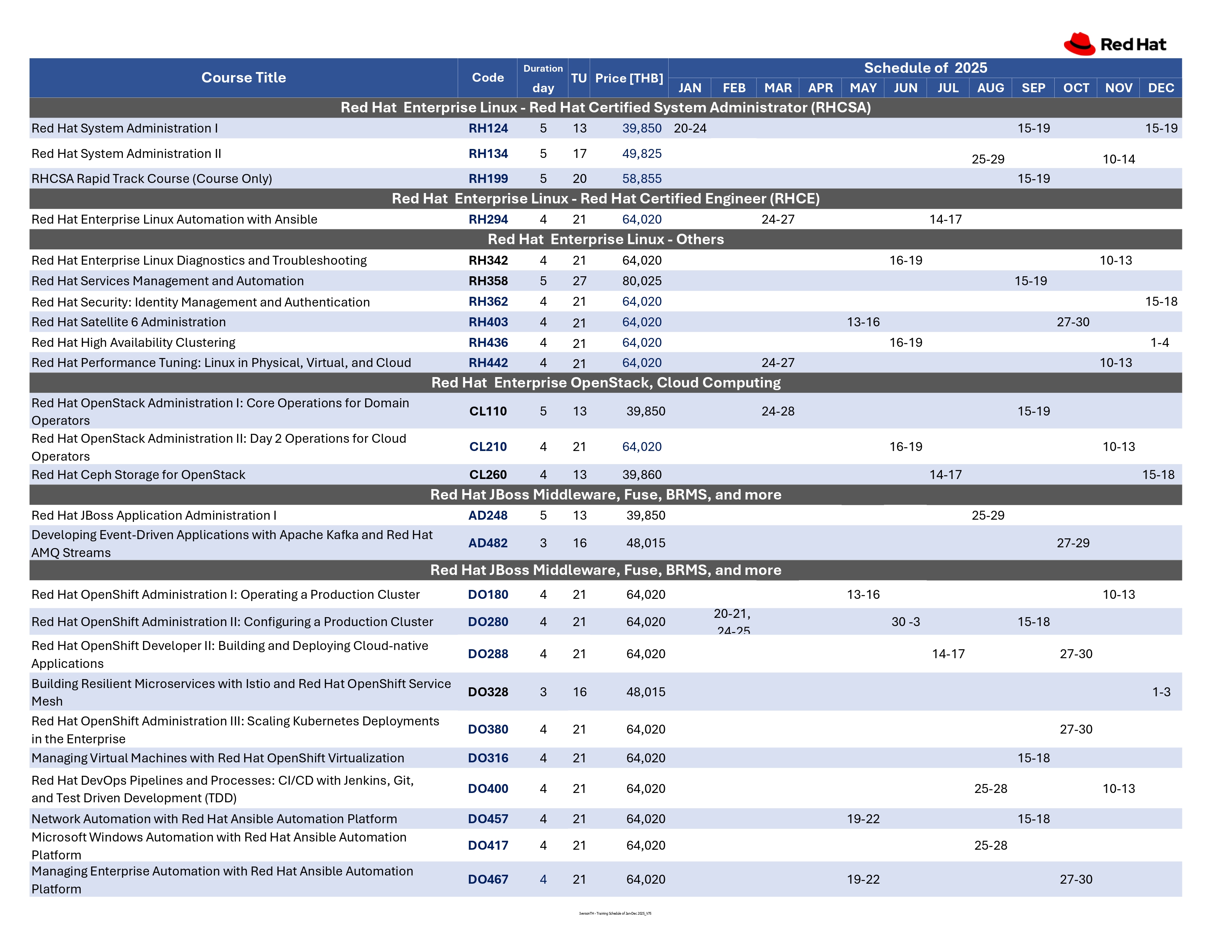Click the price 80,025
This screenshot has height=952, width=1232.
(x=642, y=281)
